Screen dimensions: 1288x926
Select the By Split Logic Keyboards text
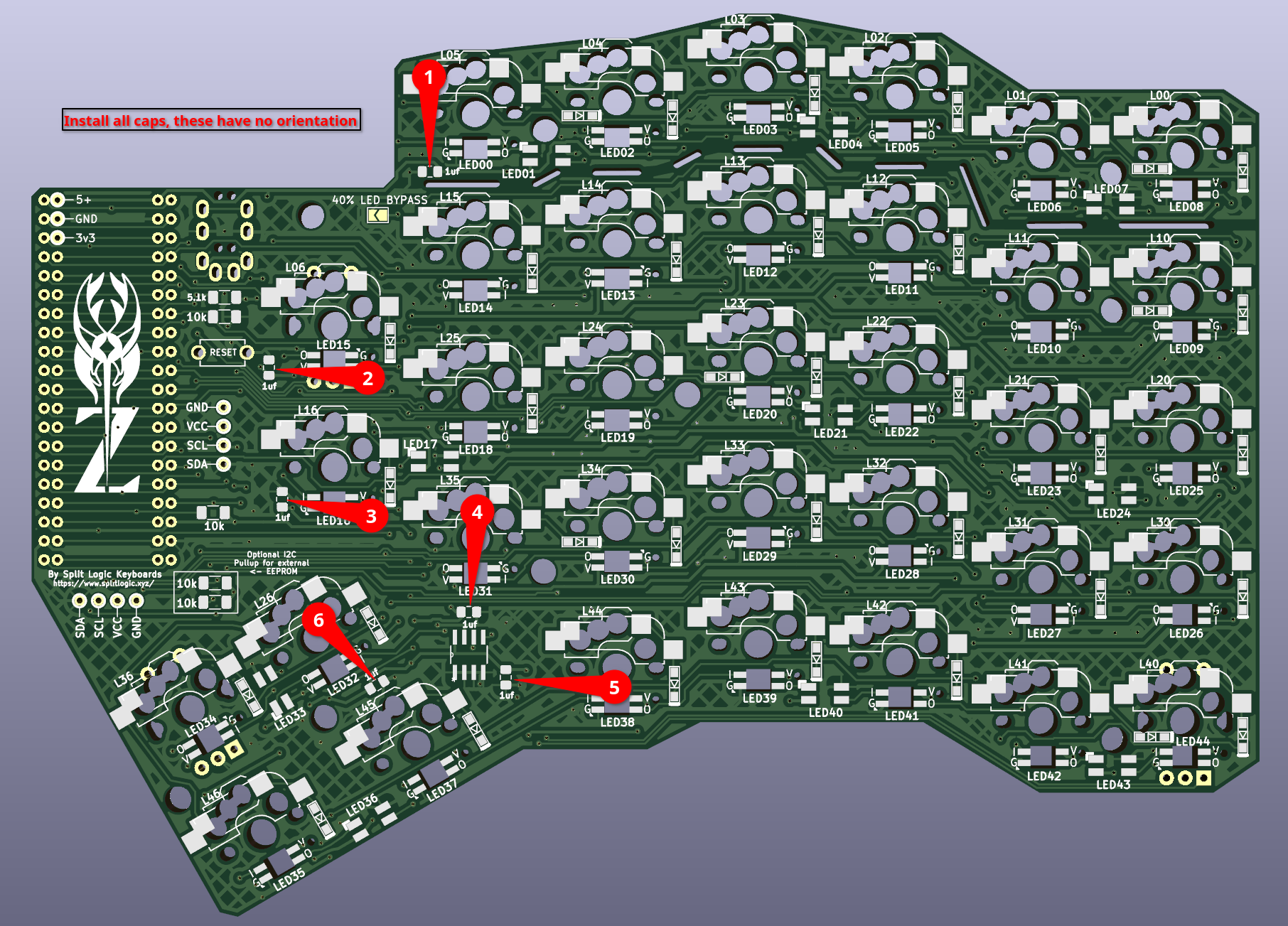coord(104,574)
